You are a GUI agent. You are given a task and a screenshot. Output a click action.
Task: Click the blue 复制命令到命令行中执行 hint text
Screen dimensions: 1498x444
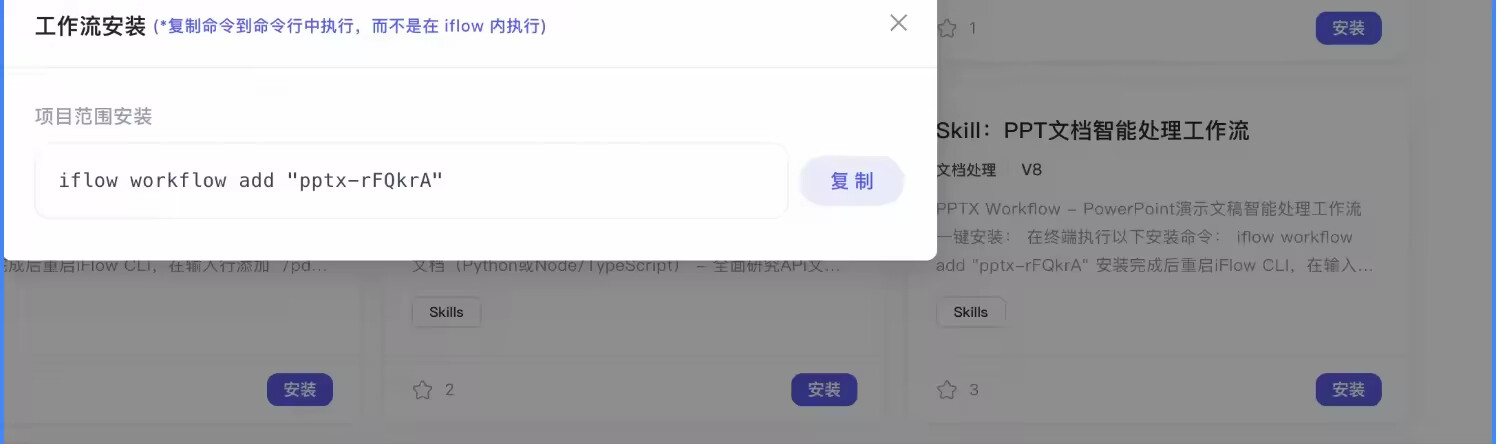[x=350, y=26]
